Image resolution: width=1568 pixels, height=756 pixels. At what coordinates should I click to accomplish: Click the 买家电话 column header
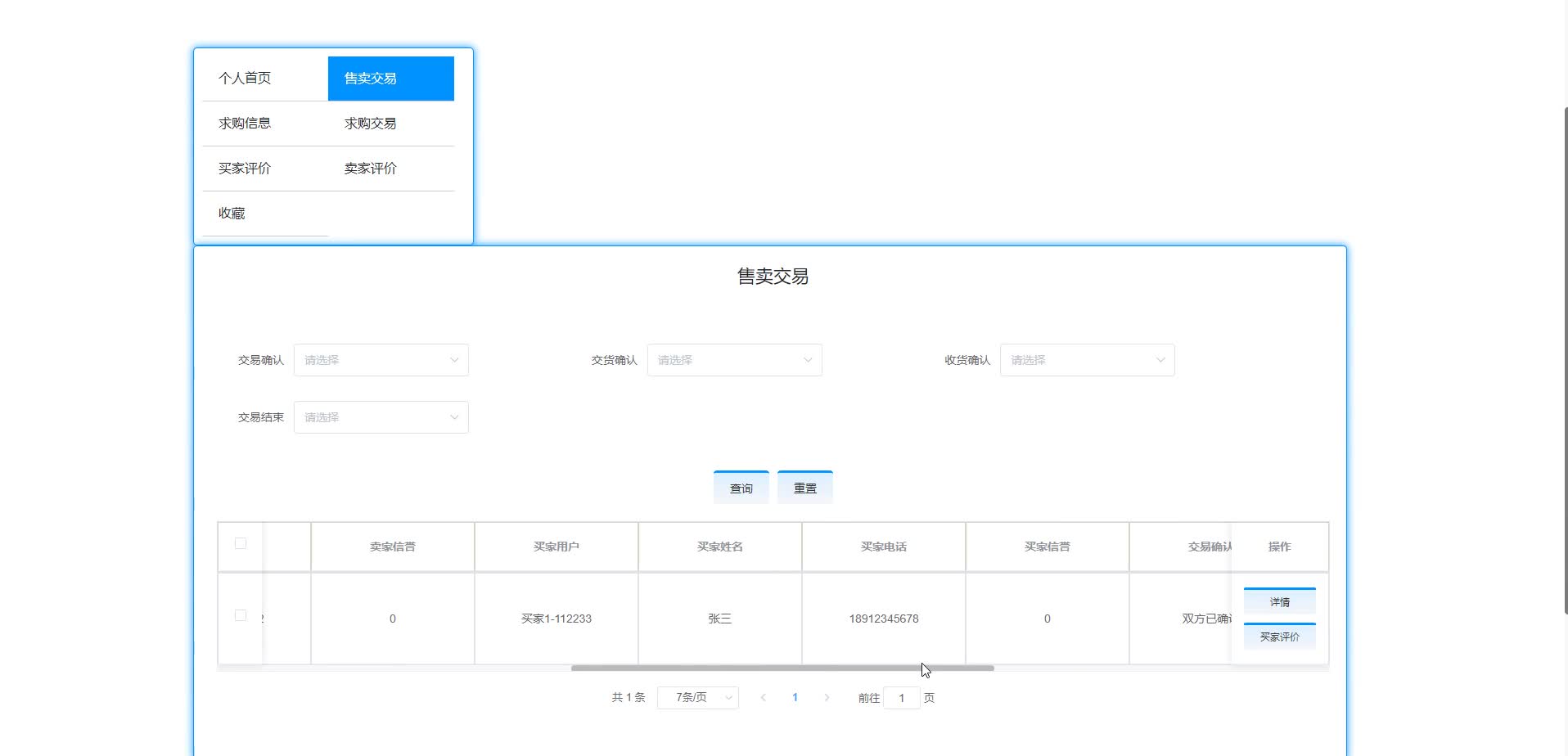884,547
